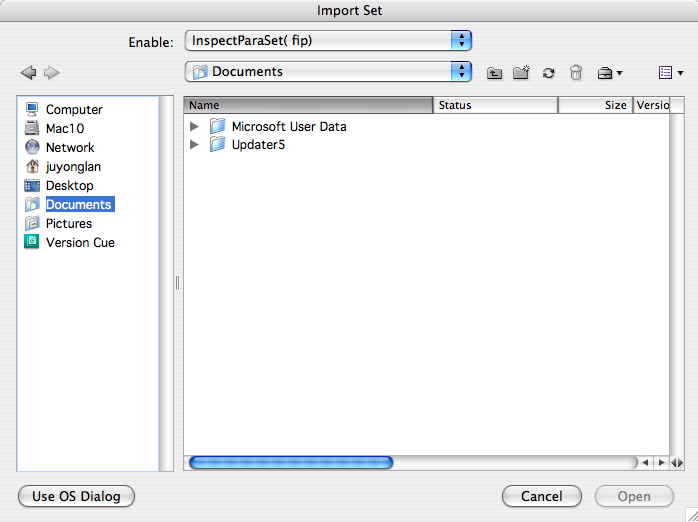Screen dimensions: 698x522
Task: Open the view options menu icon
Action: [x=670, y=73]
